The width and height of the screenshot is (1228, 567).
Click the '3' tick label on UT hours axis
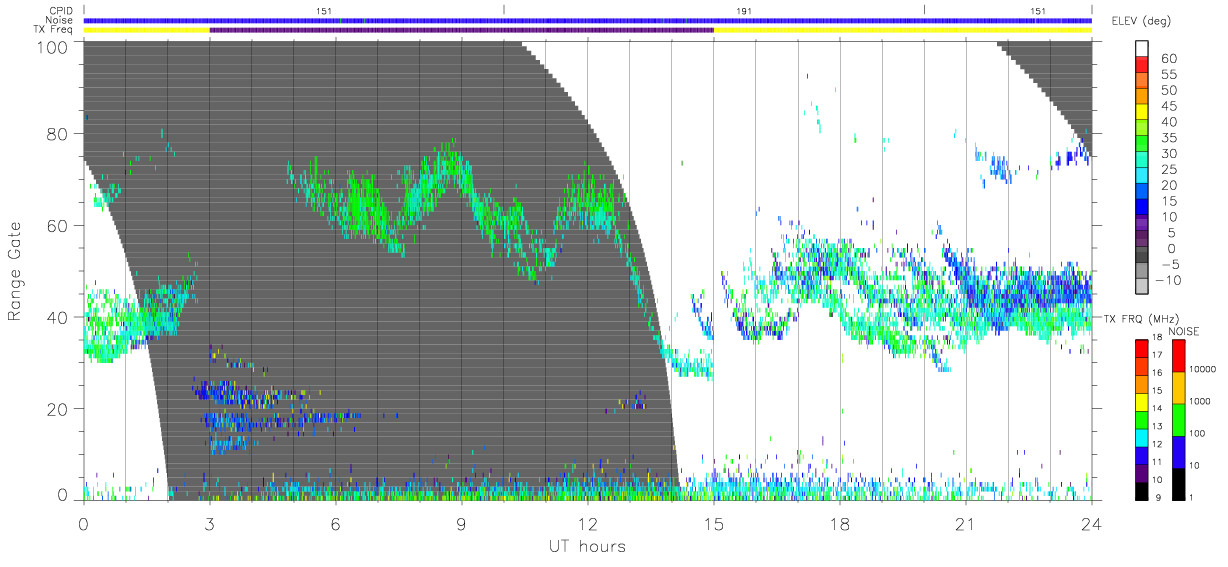point(209,525)
